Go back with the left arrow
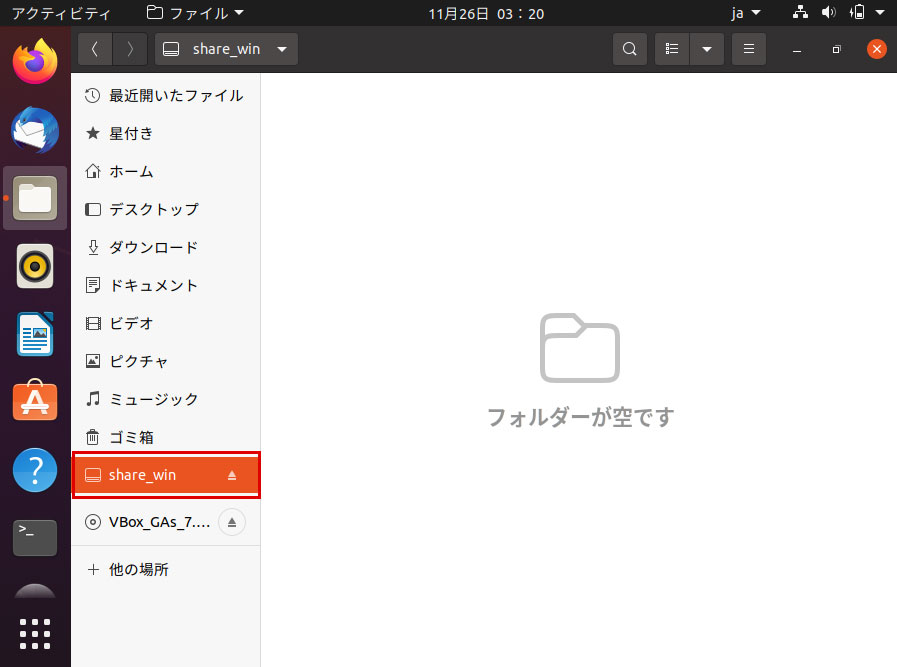 (95, 49)
